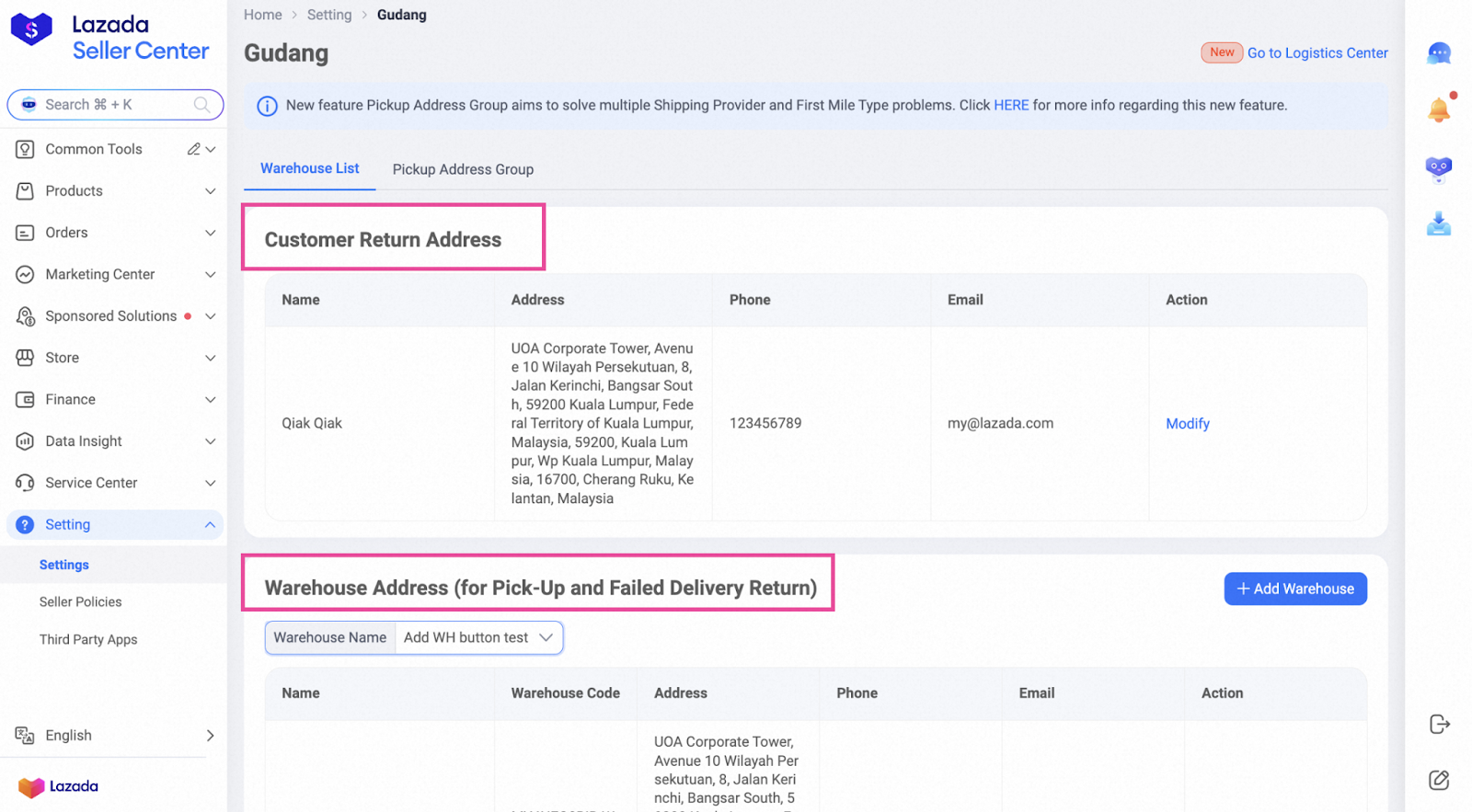The image size is (1472, 812).
Task: Expand the Products menu
Action: (115, 191)
